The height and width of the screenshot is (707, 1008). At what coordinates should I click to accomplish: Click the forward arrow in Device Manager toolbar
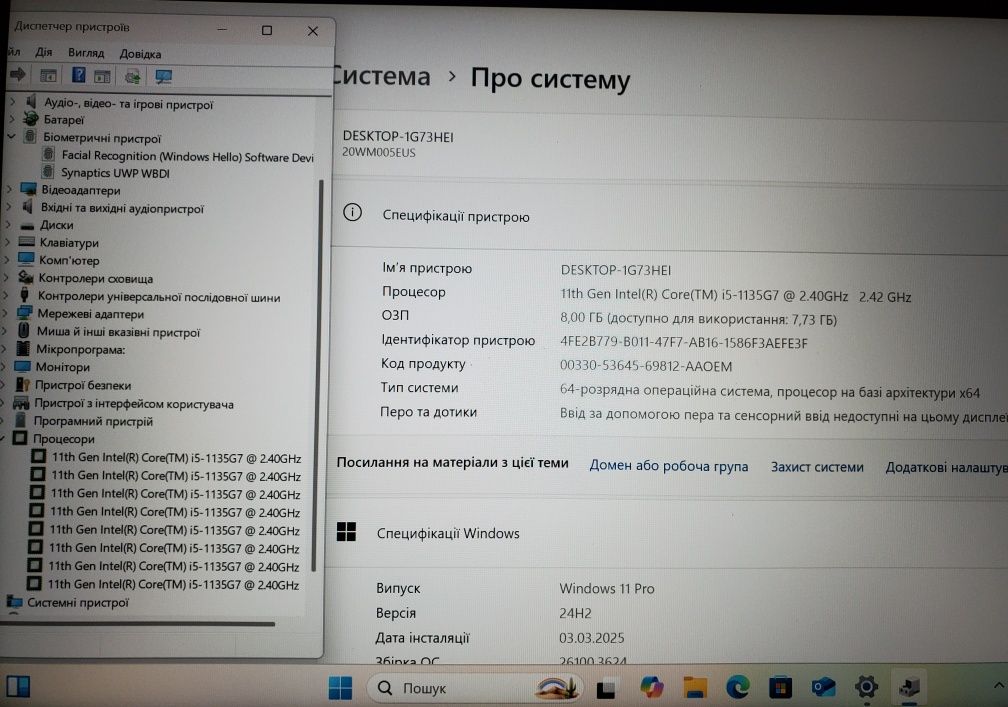point(18,75)
